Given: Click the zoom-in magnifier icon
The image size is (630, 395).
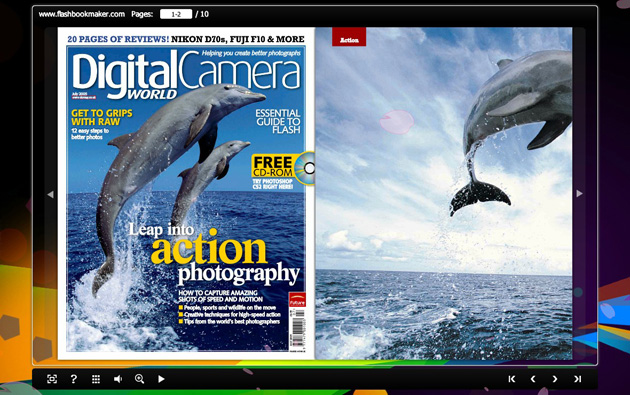Looking at the screenshot, I should (x=139, y=379).
